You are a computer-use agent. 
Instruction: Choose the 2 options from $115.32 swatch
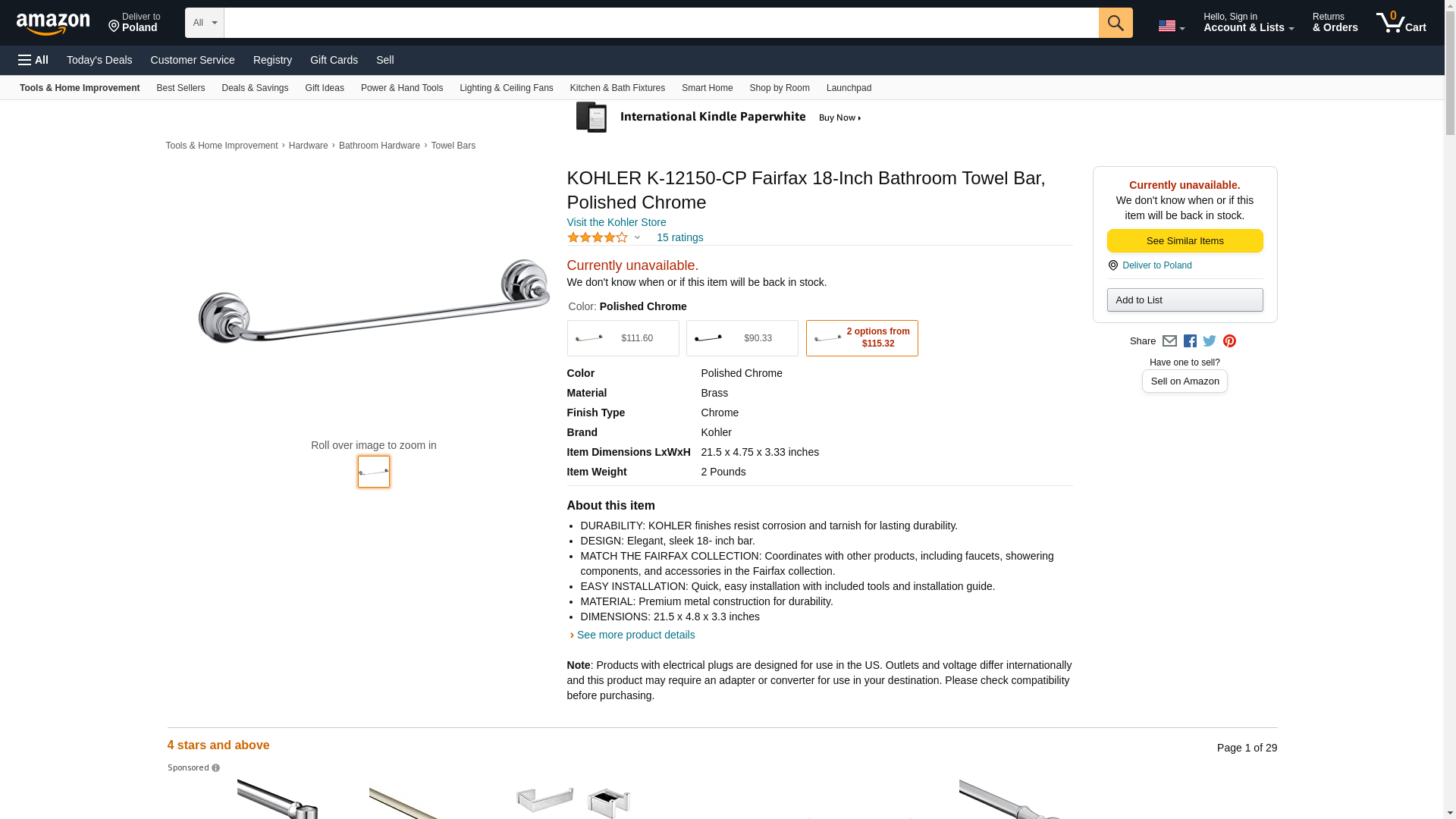click(x=861, y=338)
